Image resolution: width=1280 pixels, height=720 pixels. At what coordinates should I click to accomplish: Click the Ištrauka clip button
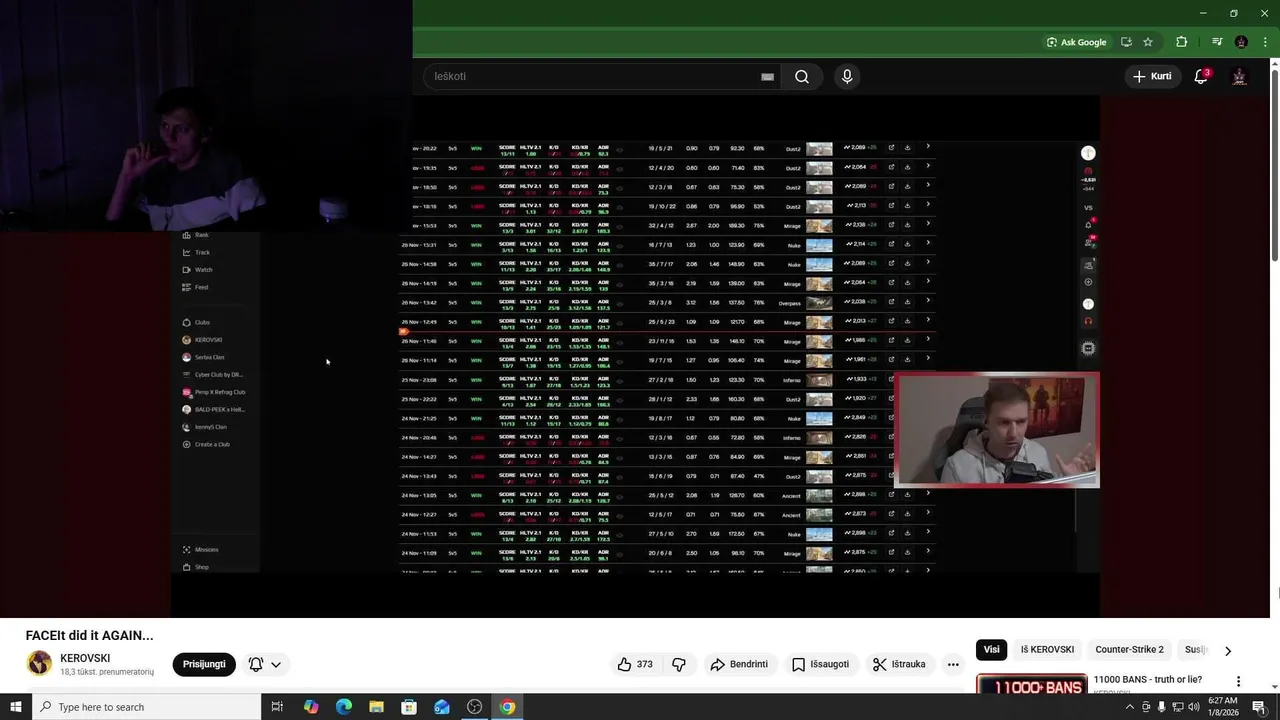pyautogui.click(x=899, y=664)
